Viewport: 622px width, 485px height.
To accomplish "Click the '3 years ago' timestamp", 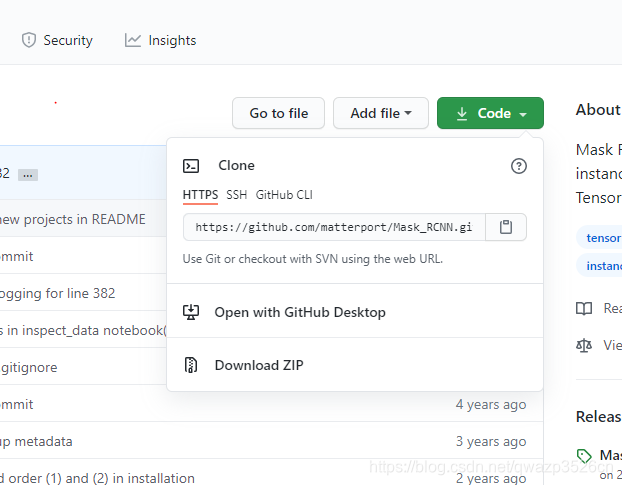I will point(491,441).
